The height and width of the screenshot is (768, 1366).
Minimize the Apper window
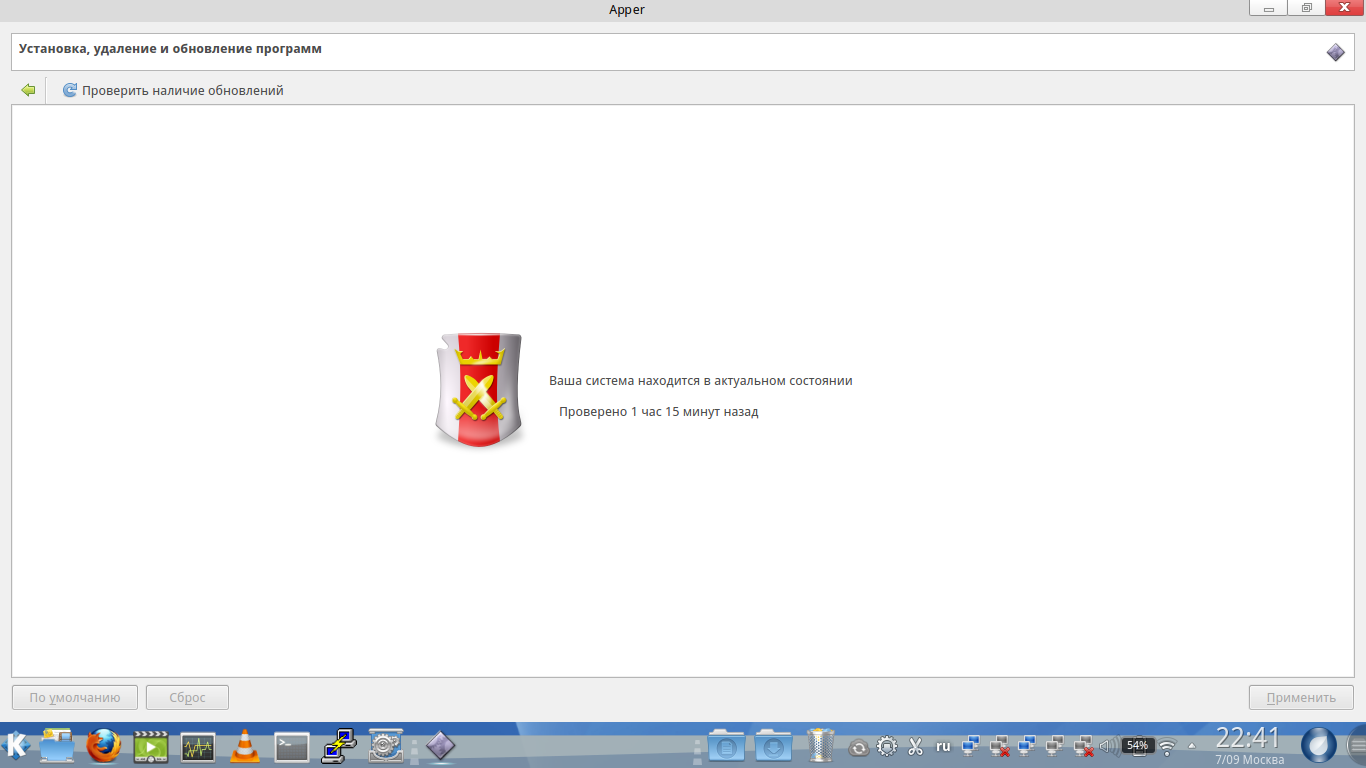1268,8
